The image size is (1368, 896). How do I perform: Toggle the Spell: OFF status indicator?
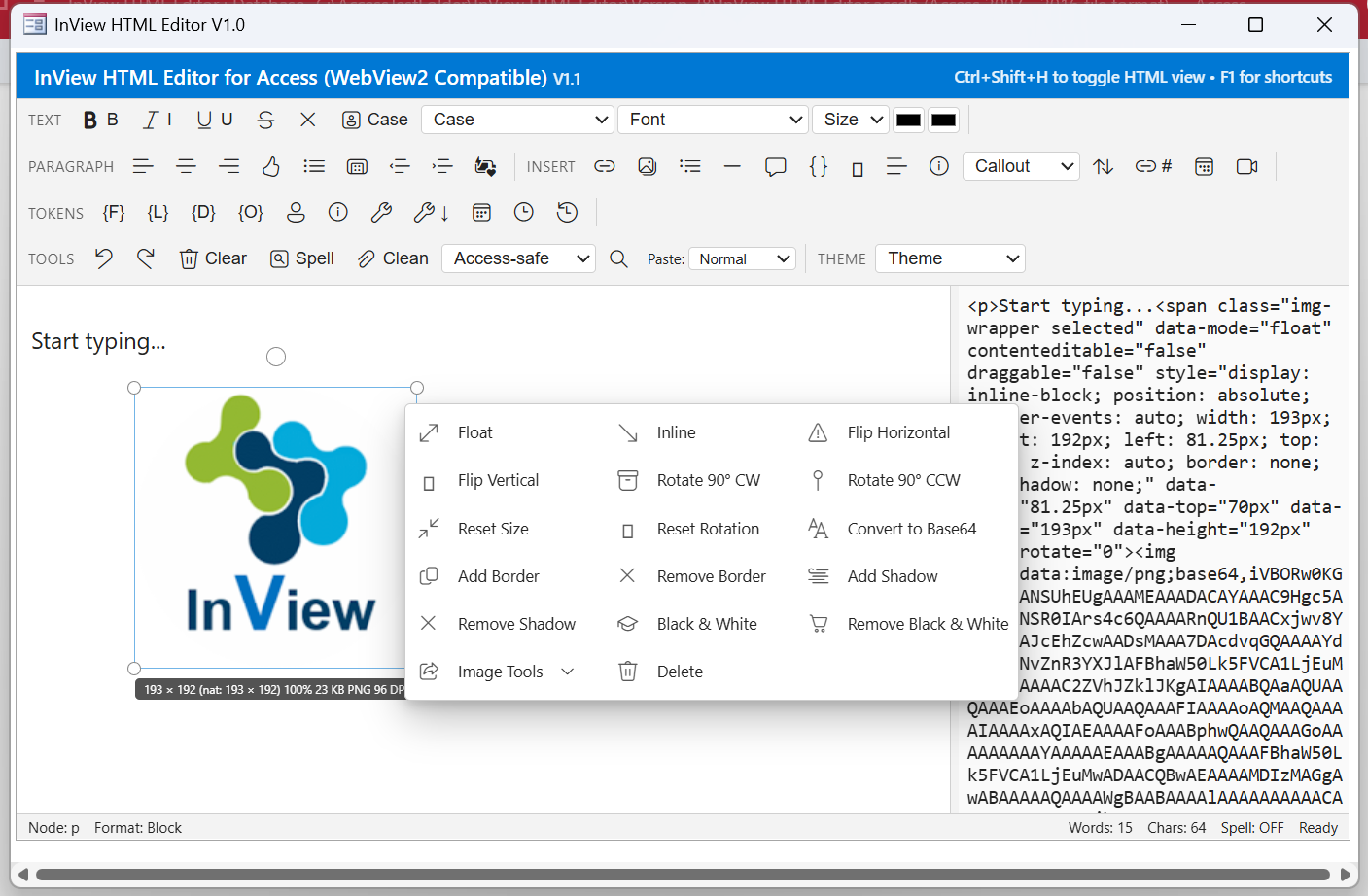point(1252,828)
